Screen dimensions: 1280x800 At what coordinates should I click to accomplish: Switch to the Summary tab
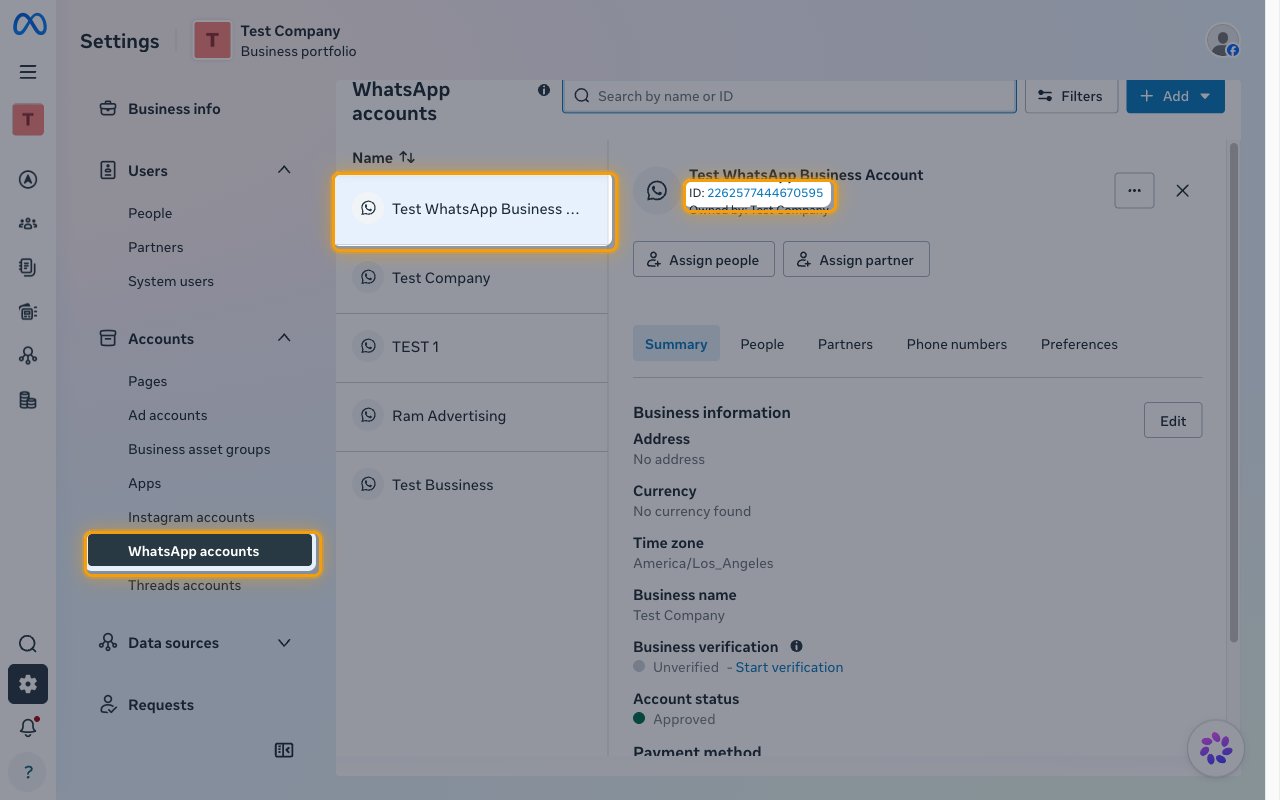click(x=676, y=344)
